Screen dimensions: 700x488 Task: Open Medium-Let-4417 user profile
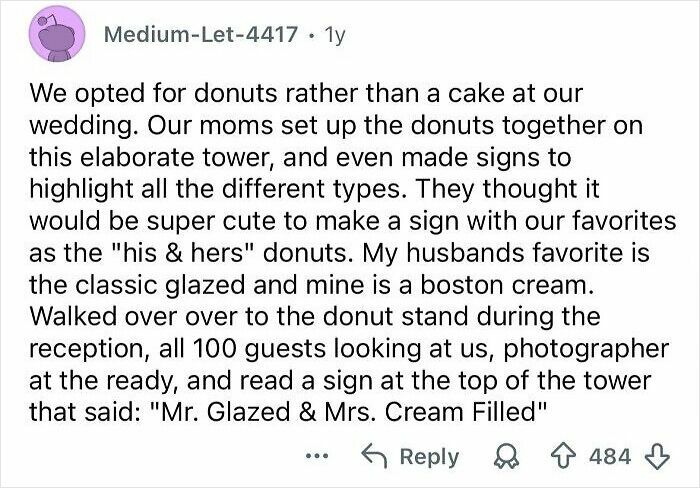(200, 35)
